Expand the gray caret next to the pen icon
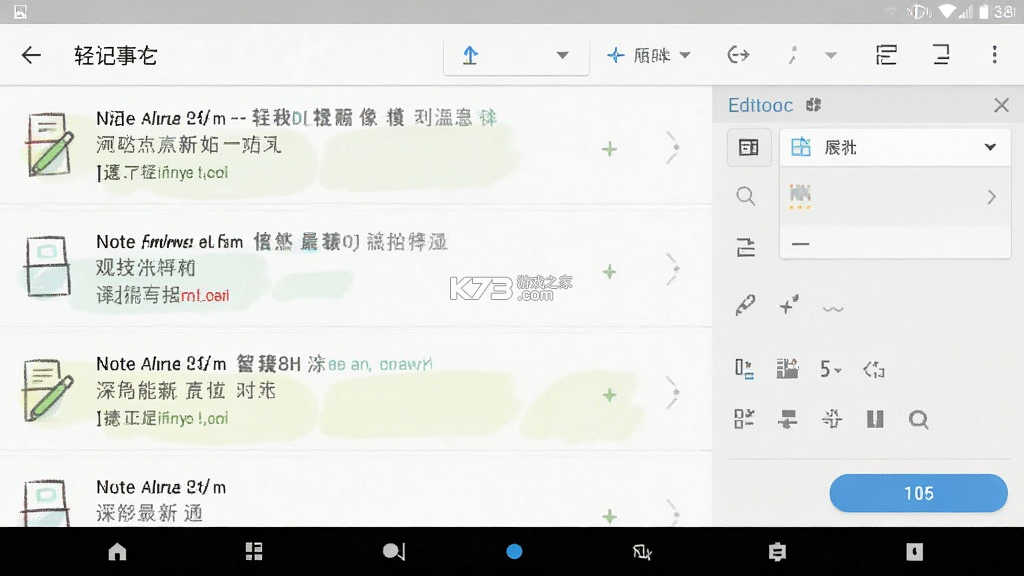Screen dimensions: 1024x576 (x=831, y=56)
